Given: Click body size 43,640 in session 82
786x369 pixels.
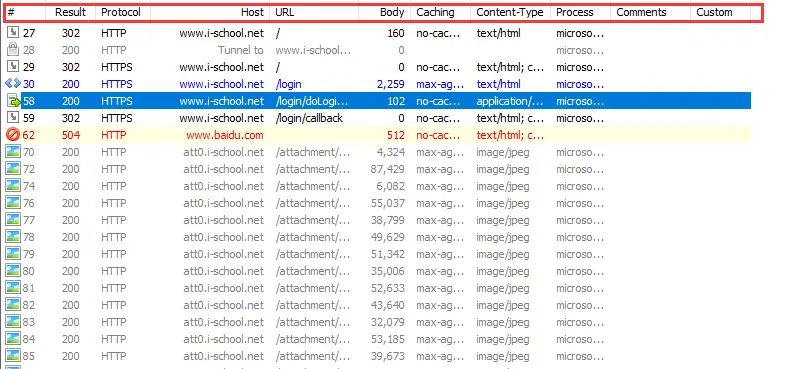Looking at the screenshot, I should [x=387, y=305].
